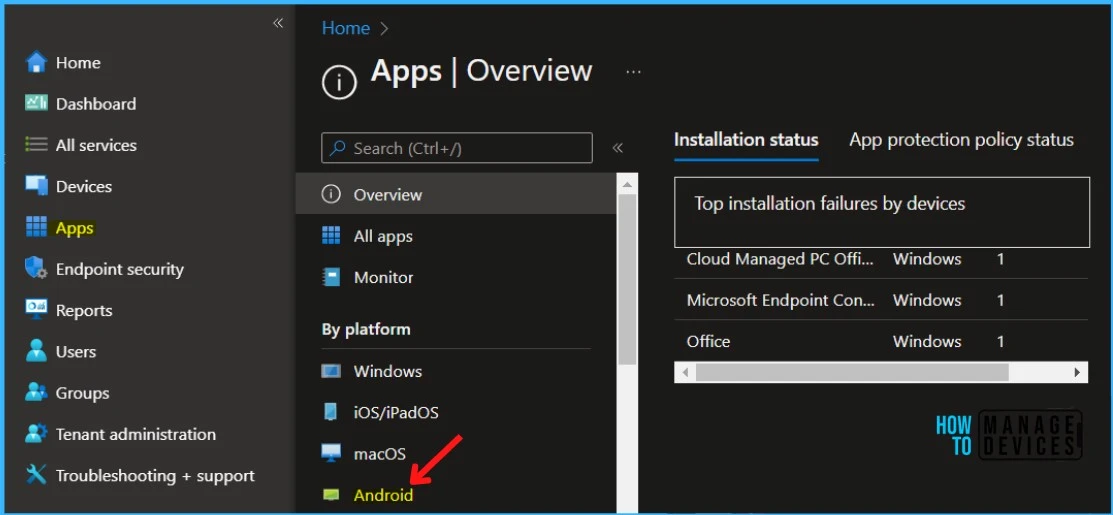Click the Overview info icon in the Apps menu
1113x515 pixels.
(331, 194)
